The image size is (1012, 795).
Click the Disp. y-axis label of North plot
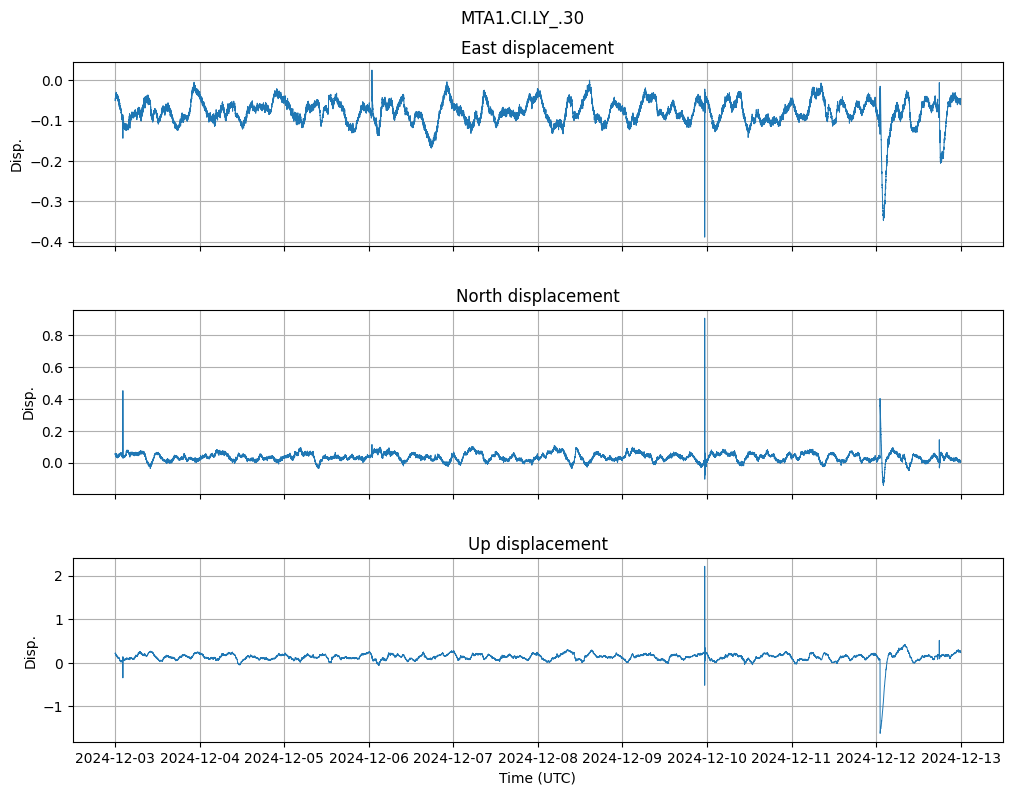pos(29,402)
